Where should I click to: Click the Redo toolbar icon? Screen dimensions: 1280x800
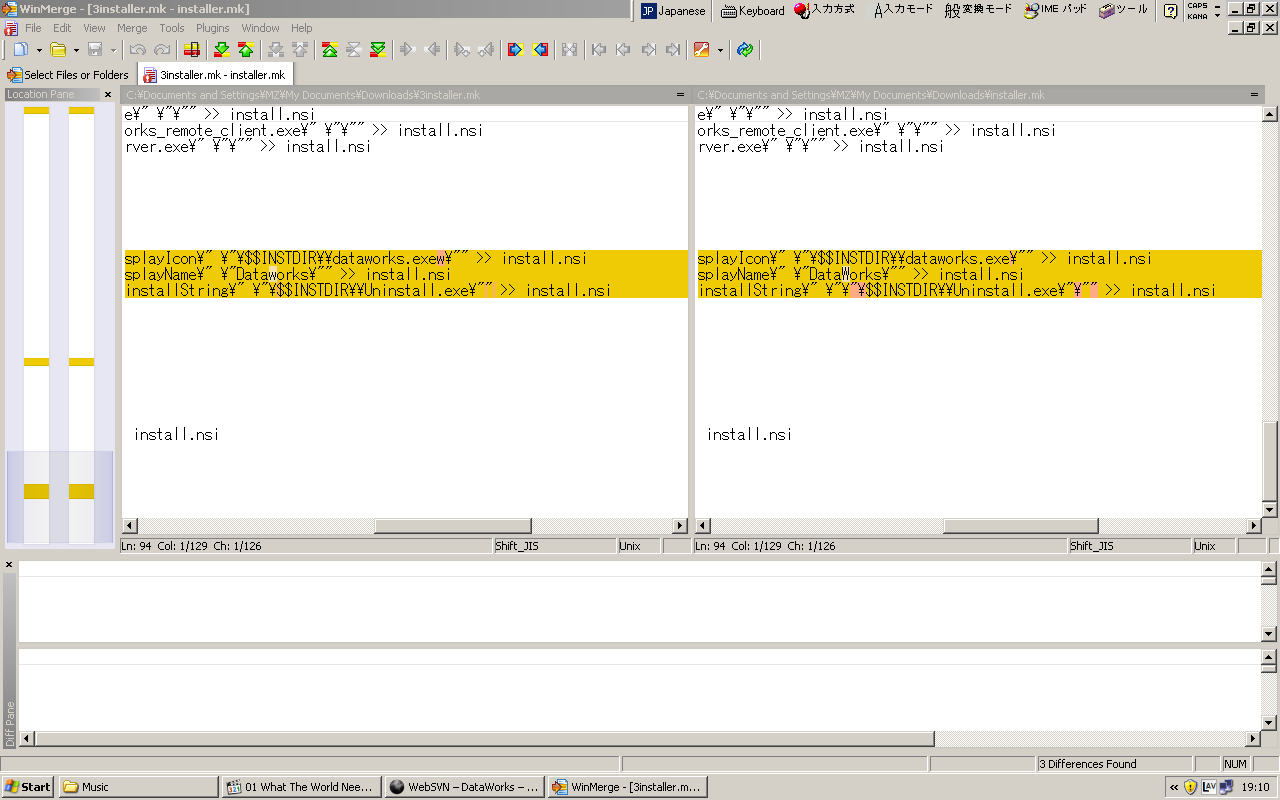point(162,49)
